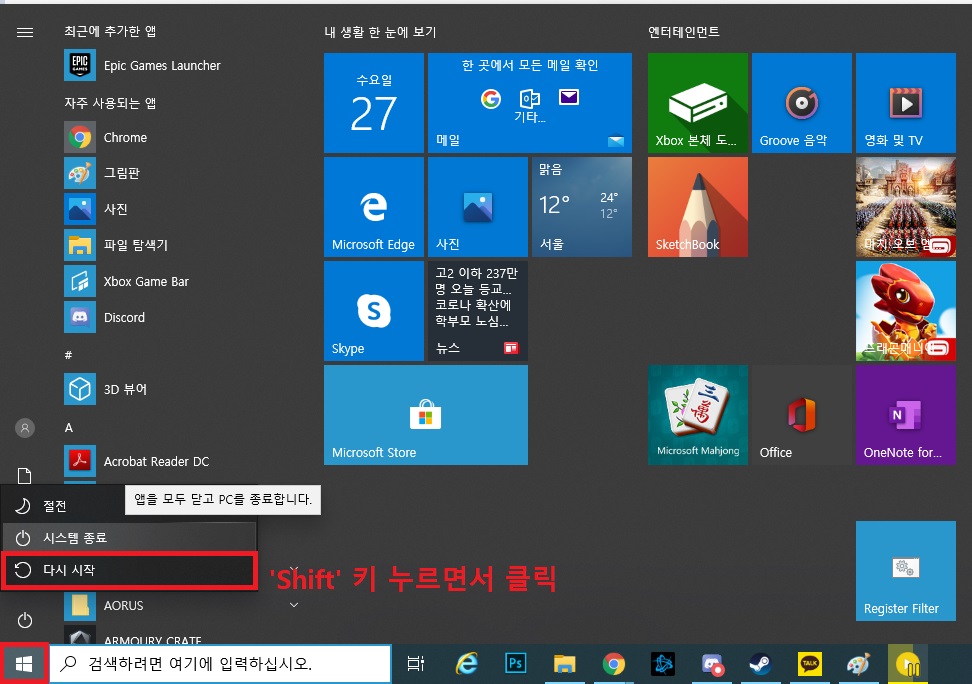Open the 메일 tile

point(530,102)
